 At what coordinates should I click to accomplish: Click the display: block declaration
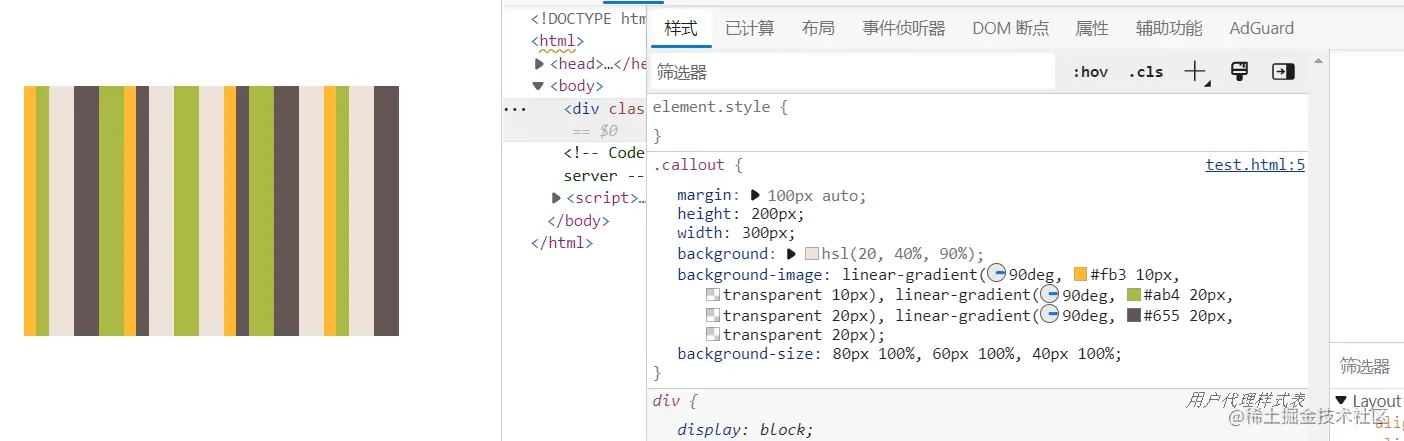coord(745,430)
